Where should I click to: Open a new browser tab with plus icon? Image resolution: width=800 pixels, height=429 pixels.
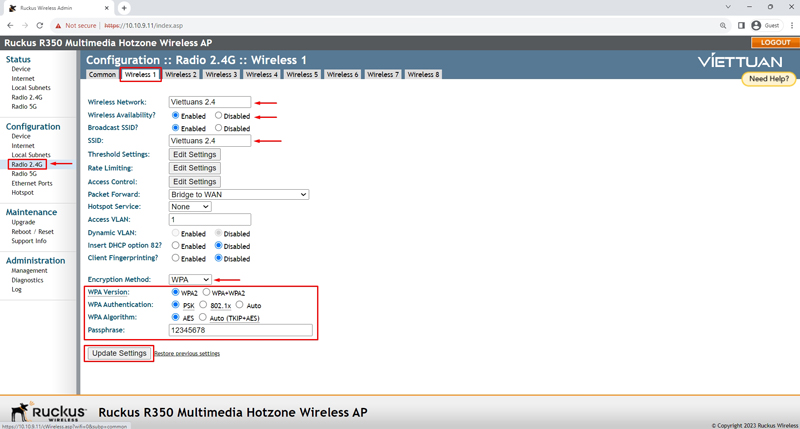tap(124, 8)
